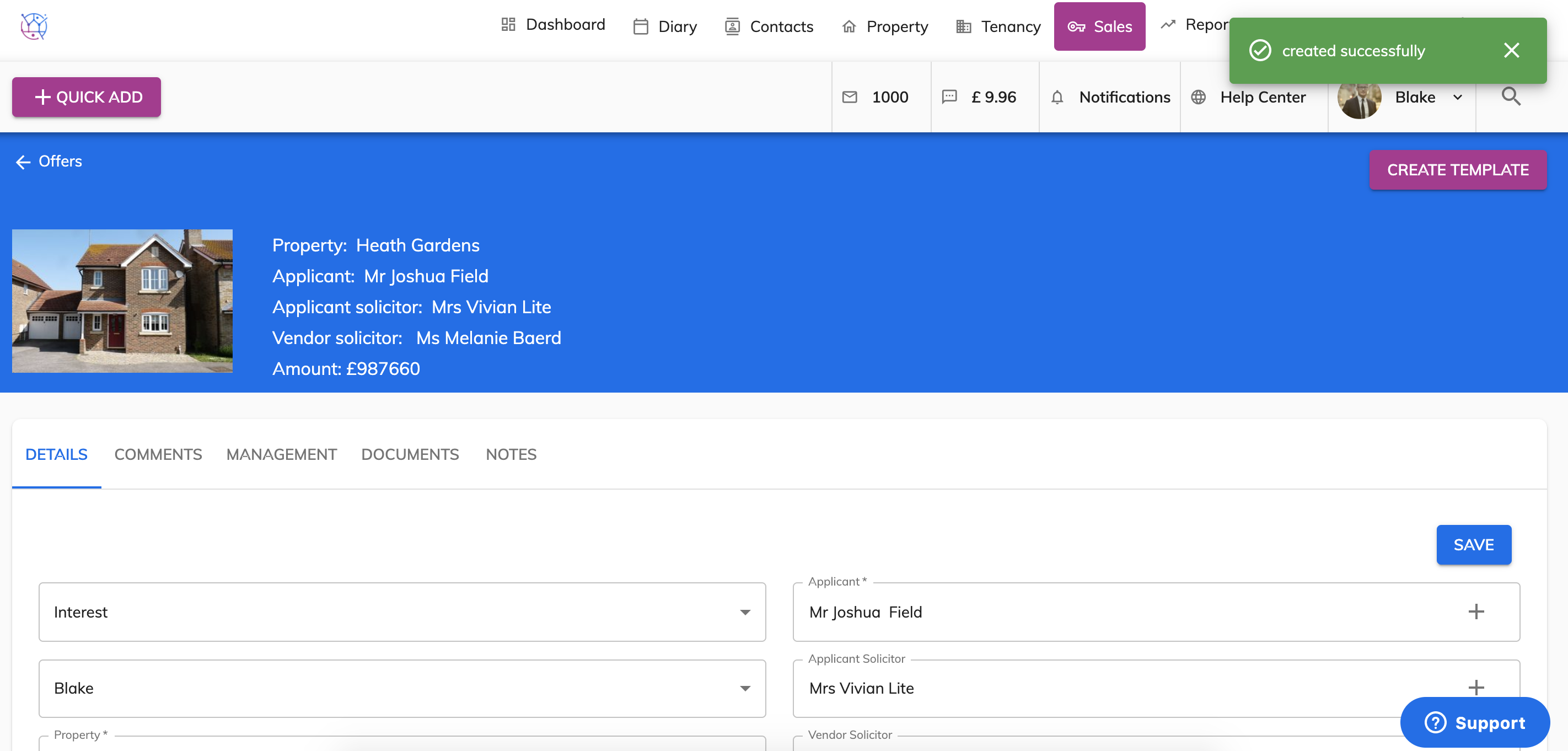The height and width of the screenshot is (751, 1568).
Task: Add applicant with plus icon
Action: pyautogui.click(x=1475, y=611)
